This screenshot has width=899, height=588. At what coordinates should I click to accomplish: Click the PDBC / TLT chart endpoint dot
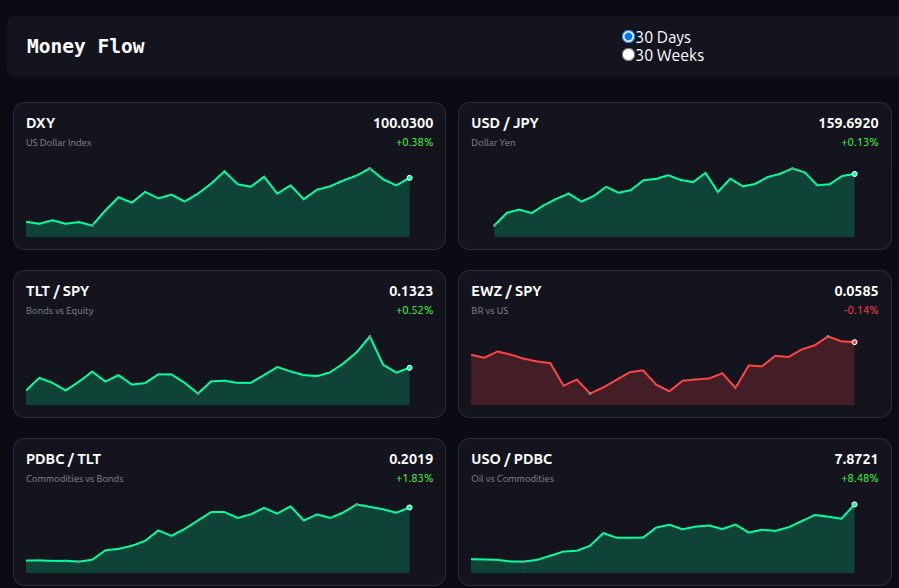tap(409, 508)
